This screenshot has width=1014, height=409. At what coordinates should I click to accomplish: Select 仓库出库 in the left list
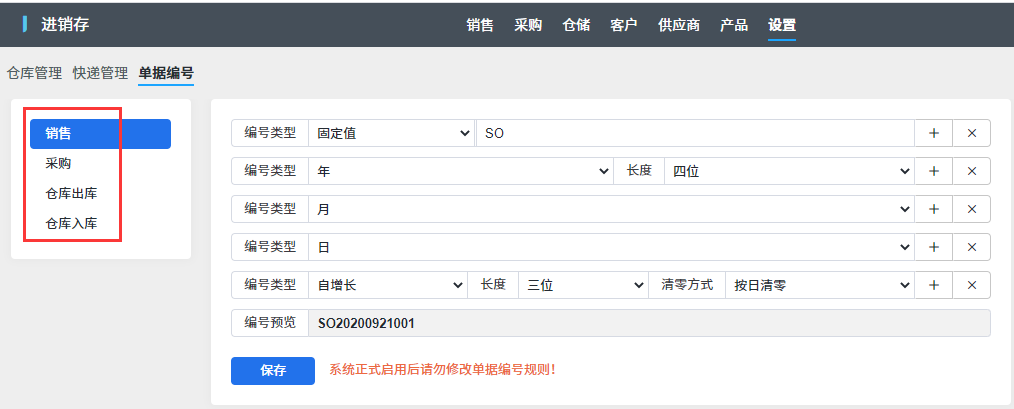pos(71,193)
